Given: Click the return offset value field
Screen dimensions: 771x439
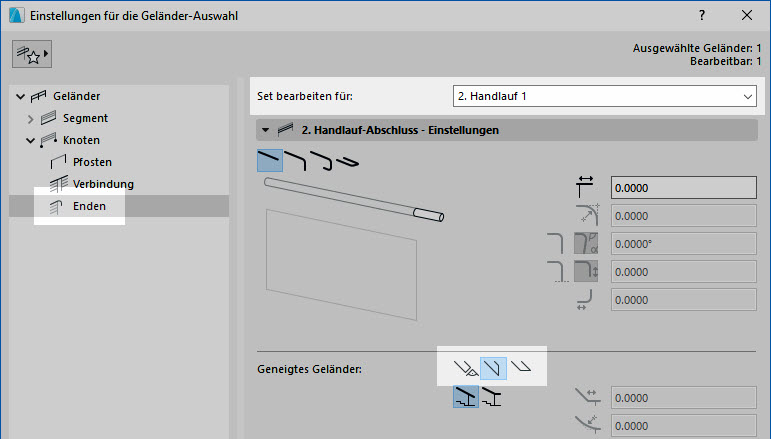Looking at the screenshot, I should click(683, 300).
